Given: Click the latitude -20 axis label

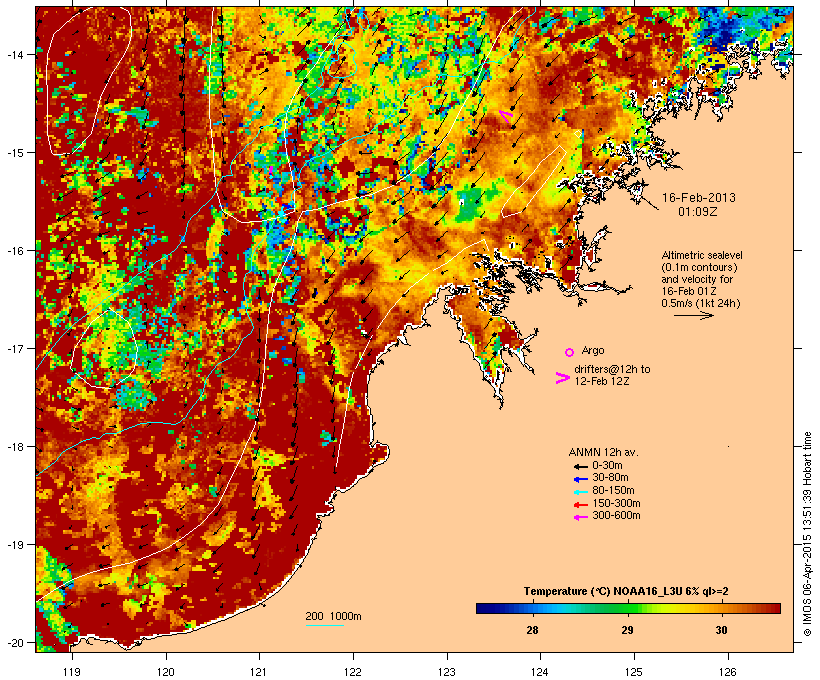Looking at the screenshot, I should [x=14, y=642].
